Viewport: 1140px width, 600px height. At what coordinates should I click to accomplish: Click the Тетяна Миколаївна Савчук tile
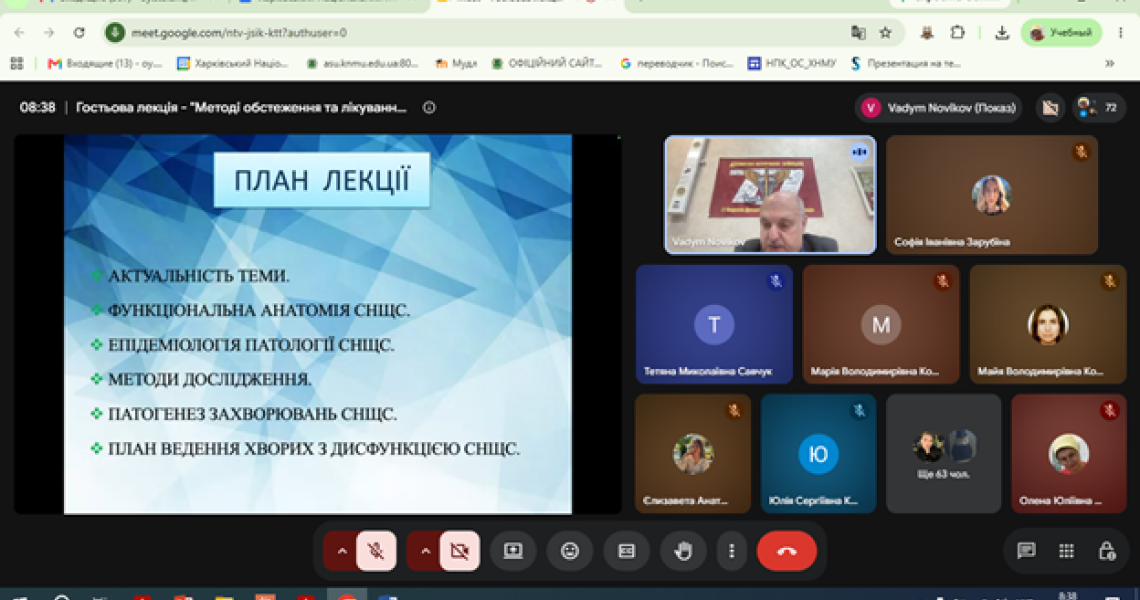pos(714,324)
